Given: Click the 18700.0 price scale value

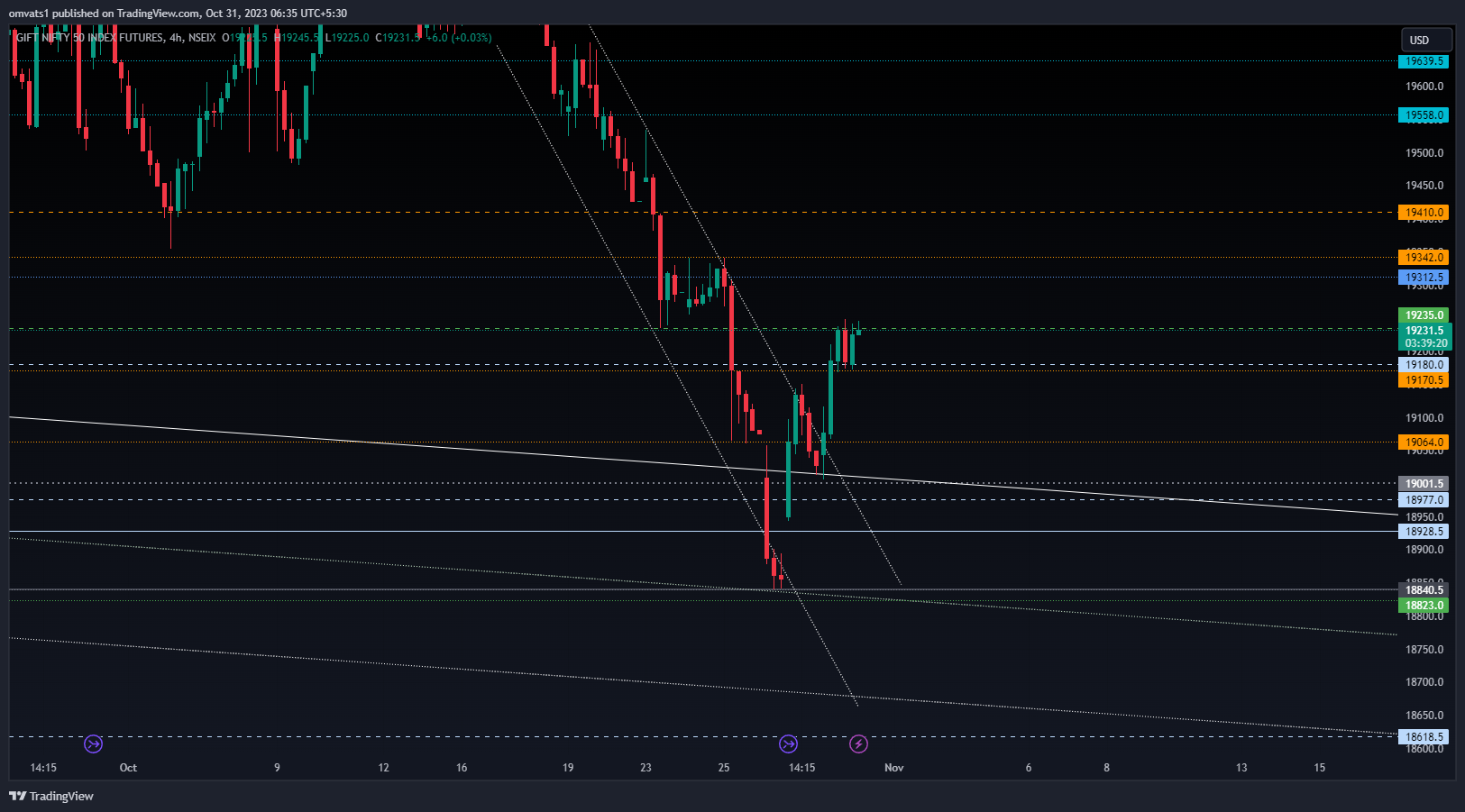Looking at the screenshot, I should tap(1424, 682).
